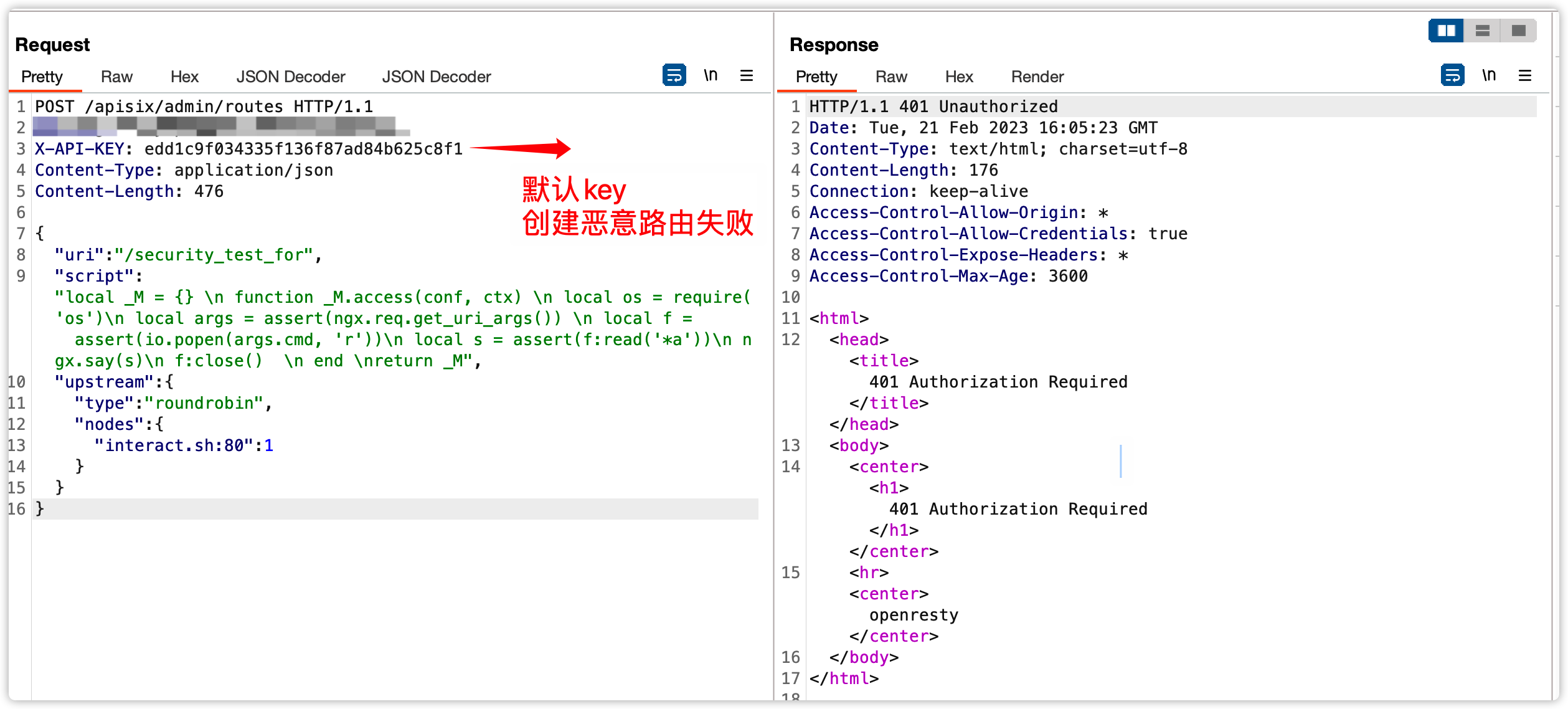Click Content-Type text/html response header
Viewport: 1568px width, 709px height.
998,149
